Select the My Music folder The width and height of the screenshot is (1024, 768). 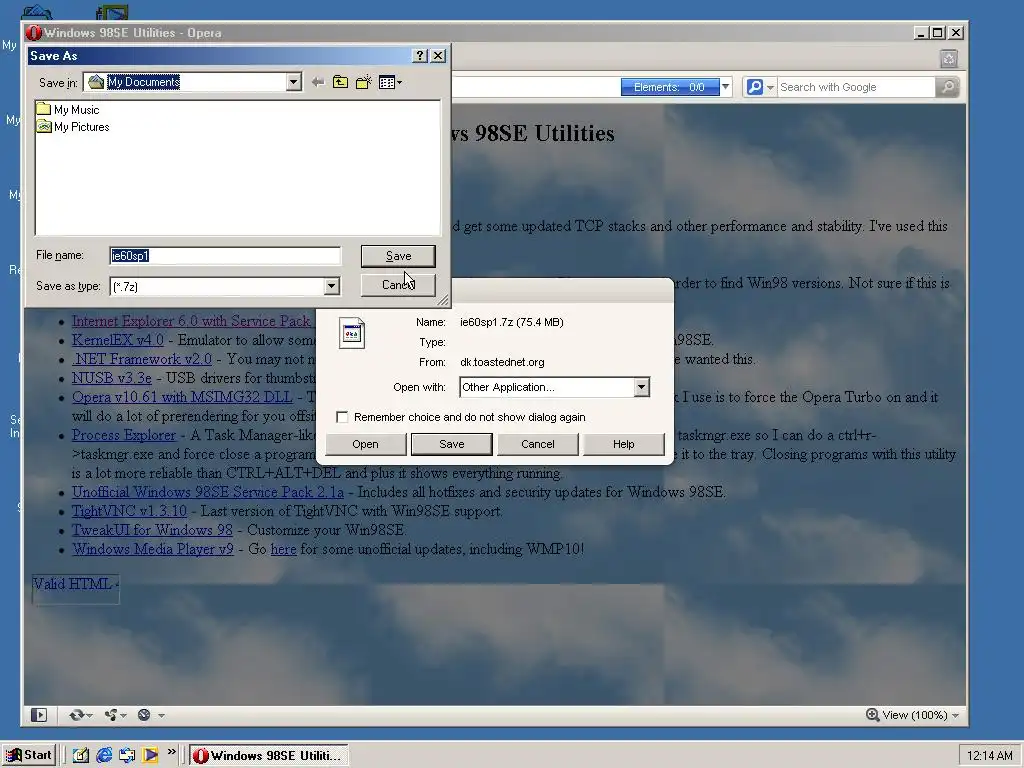tap(68, 110)
